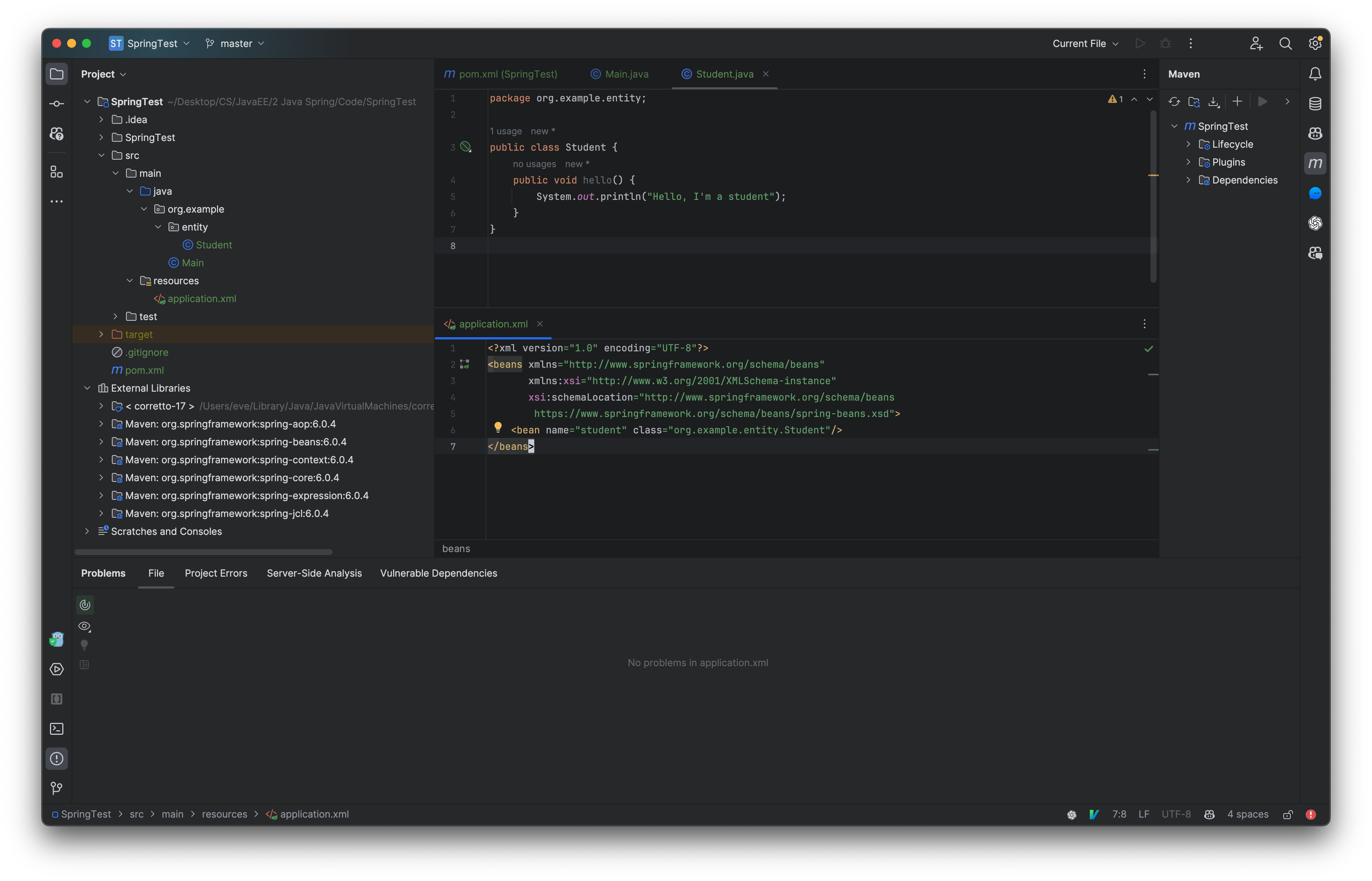
Task: Toggle quick-fix lightbulb in Problems panel
Action: point(85,645)
